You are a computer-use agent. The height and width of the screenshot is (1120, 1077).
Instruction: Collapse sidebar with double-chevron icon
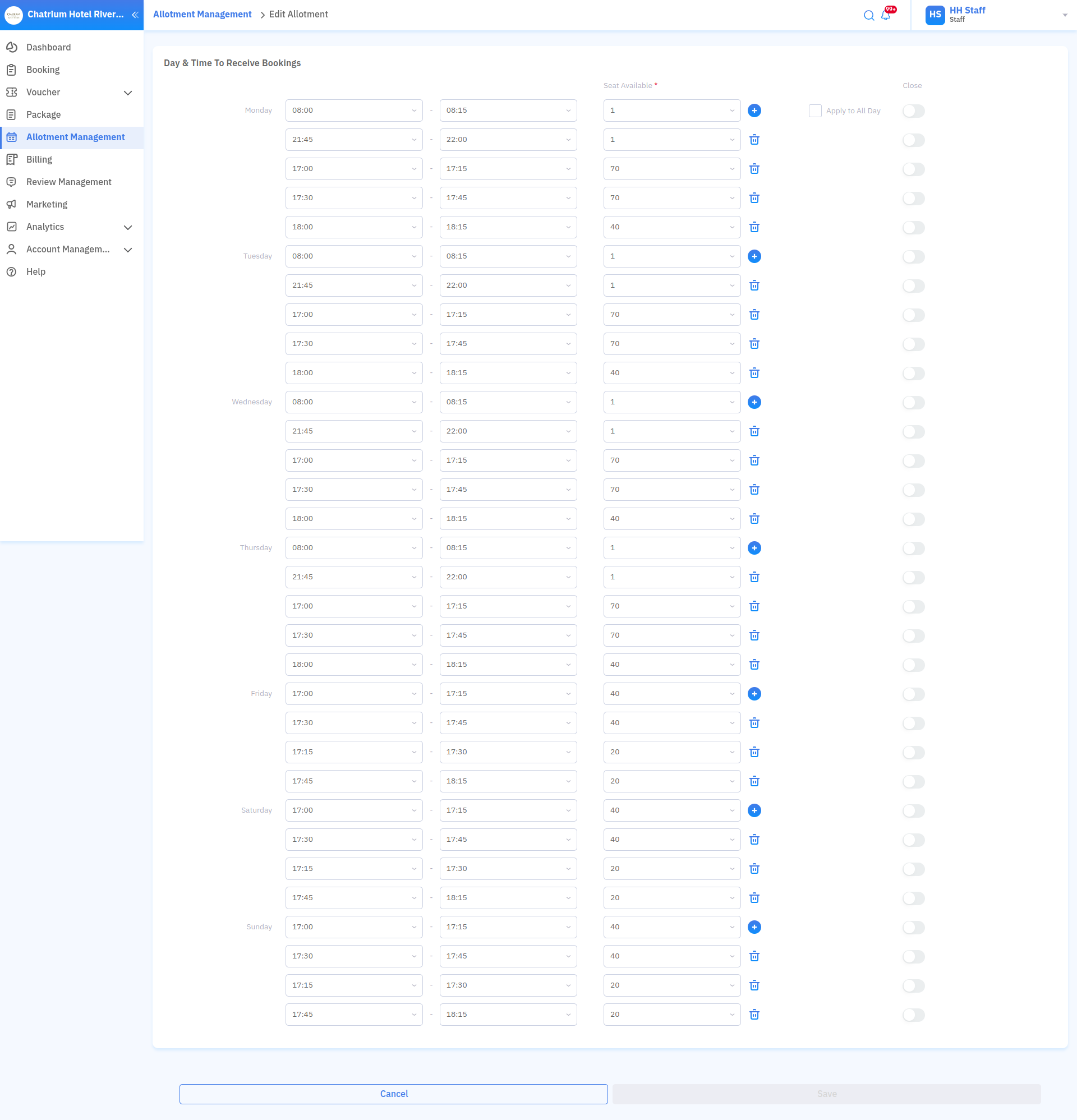click(135, 15)
